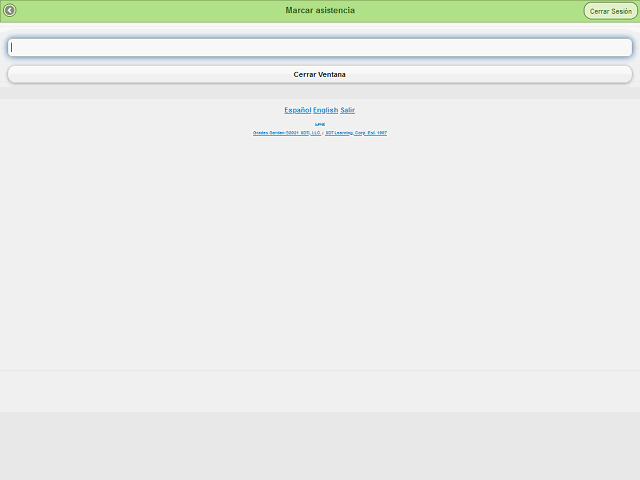Click the Salir link
This screenshot has width=640, height=480.
pos(347,110)
